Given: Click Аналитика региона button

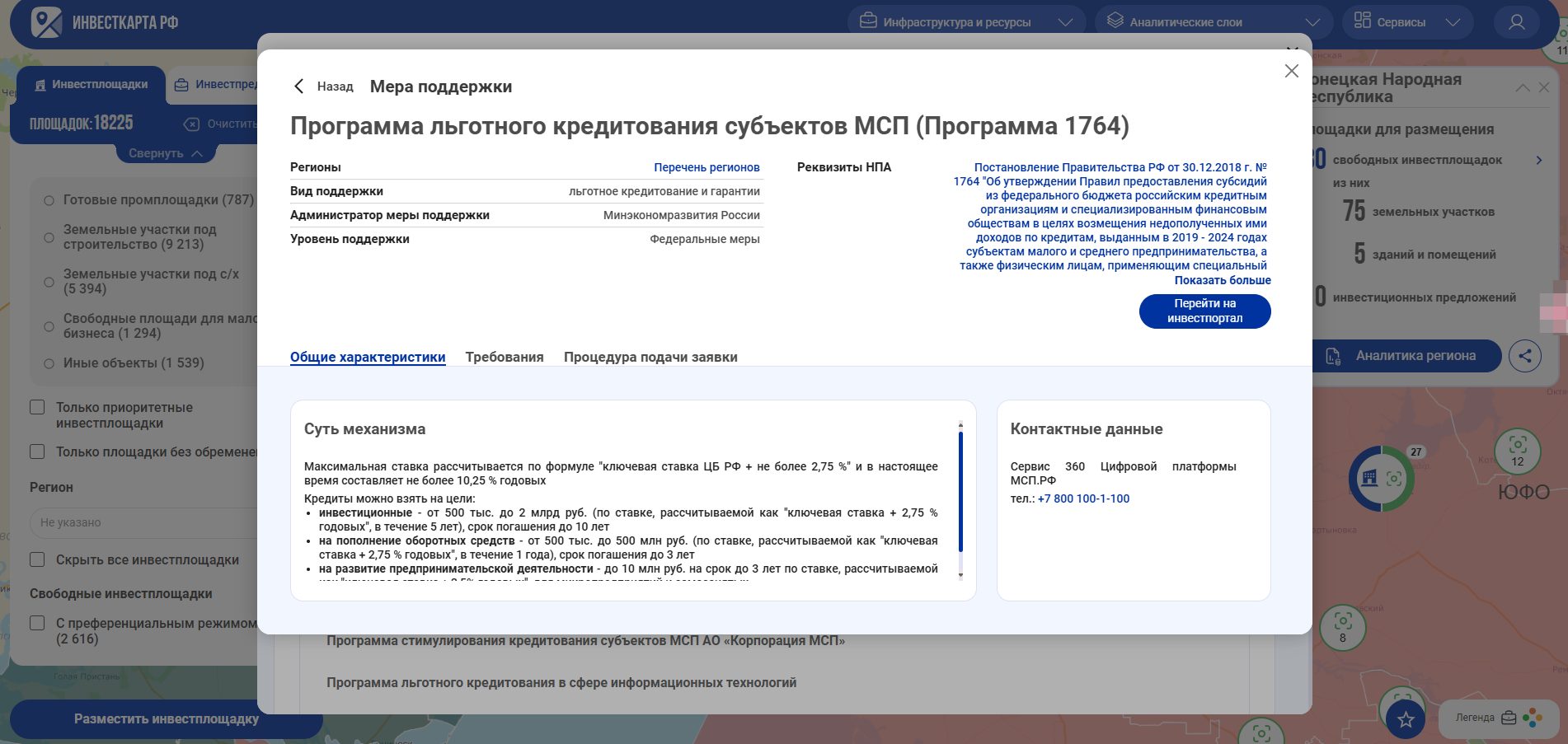Looking at the screenshot, I should (1405, 356).
